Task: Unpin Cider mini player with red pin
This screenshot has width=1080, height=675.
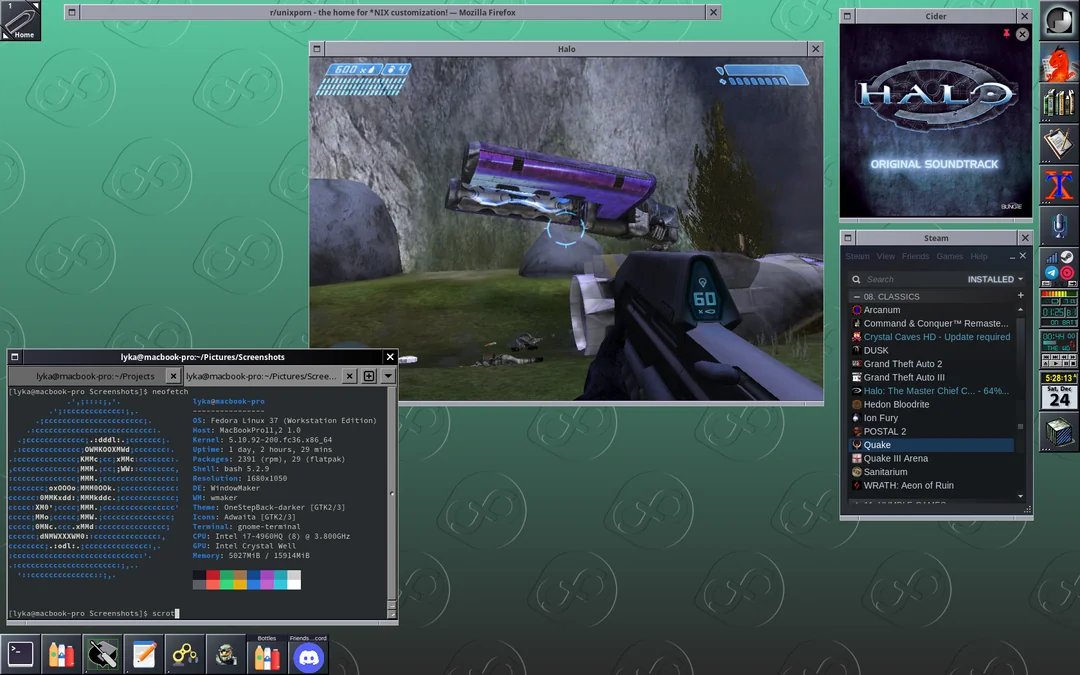Action: point(1006,33)
